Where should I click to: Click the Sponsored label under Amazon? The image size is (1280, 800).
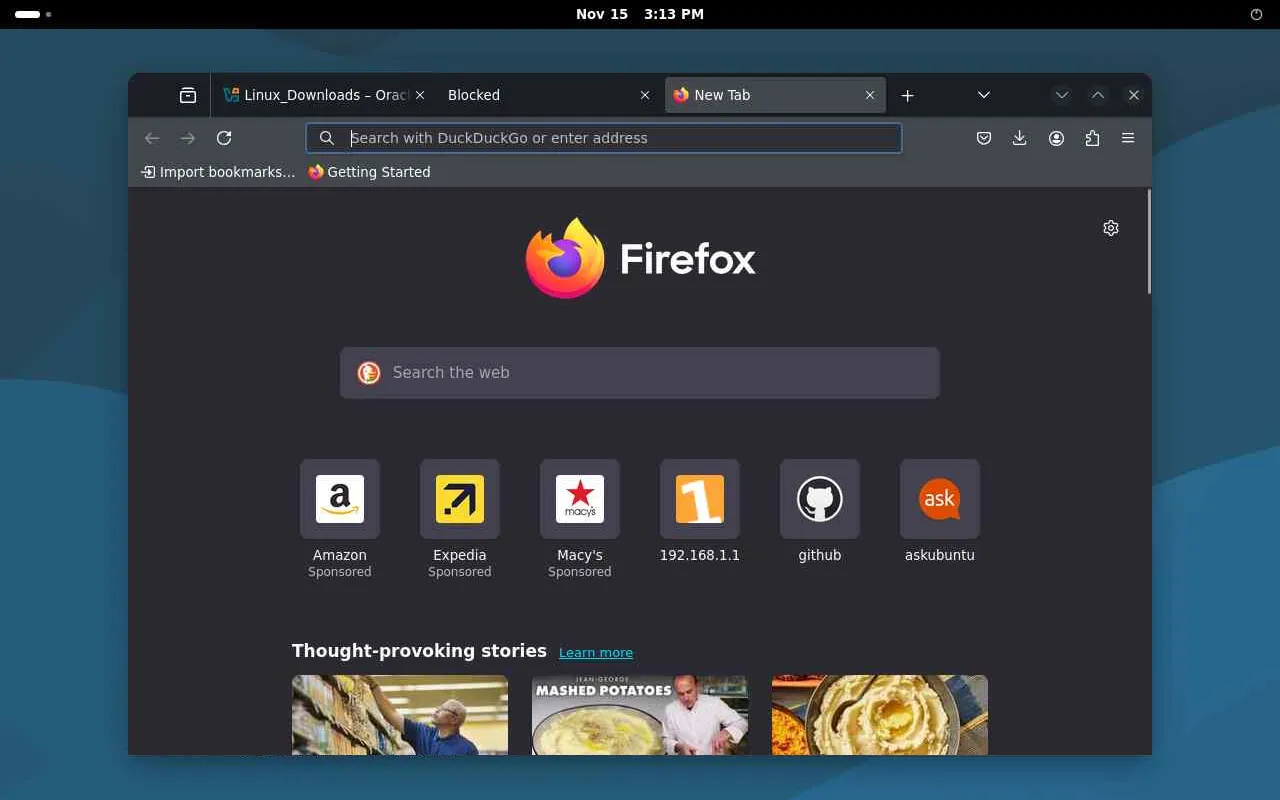pos(340,572)
